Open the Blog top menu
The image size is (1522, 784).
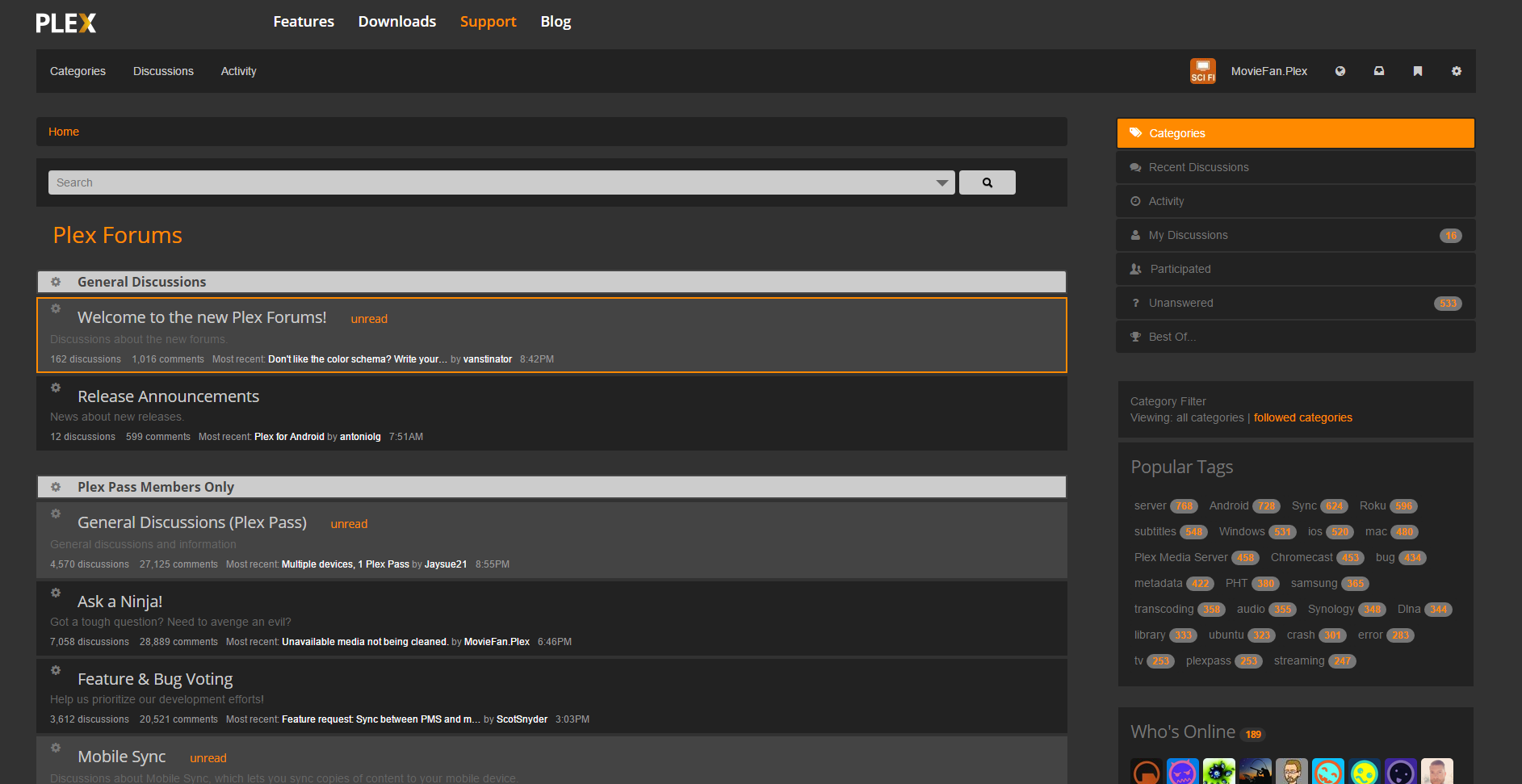click(556, 22)
